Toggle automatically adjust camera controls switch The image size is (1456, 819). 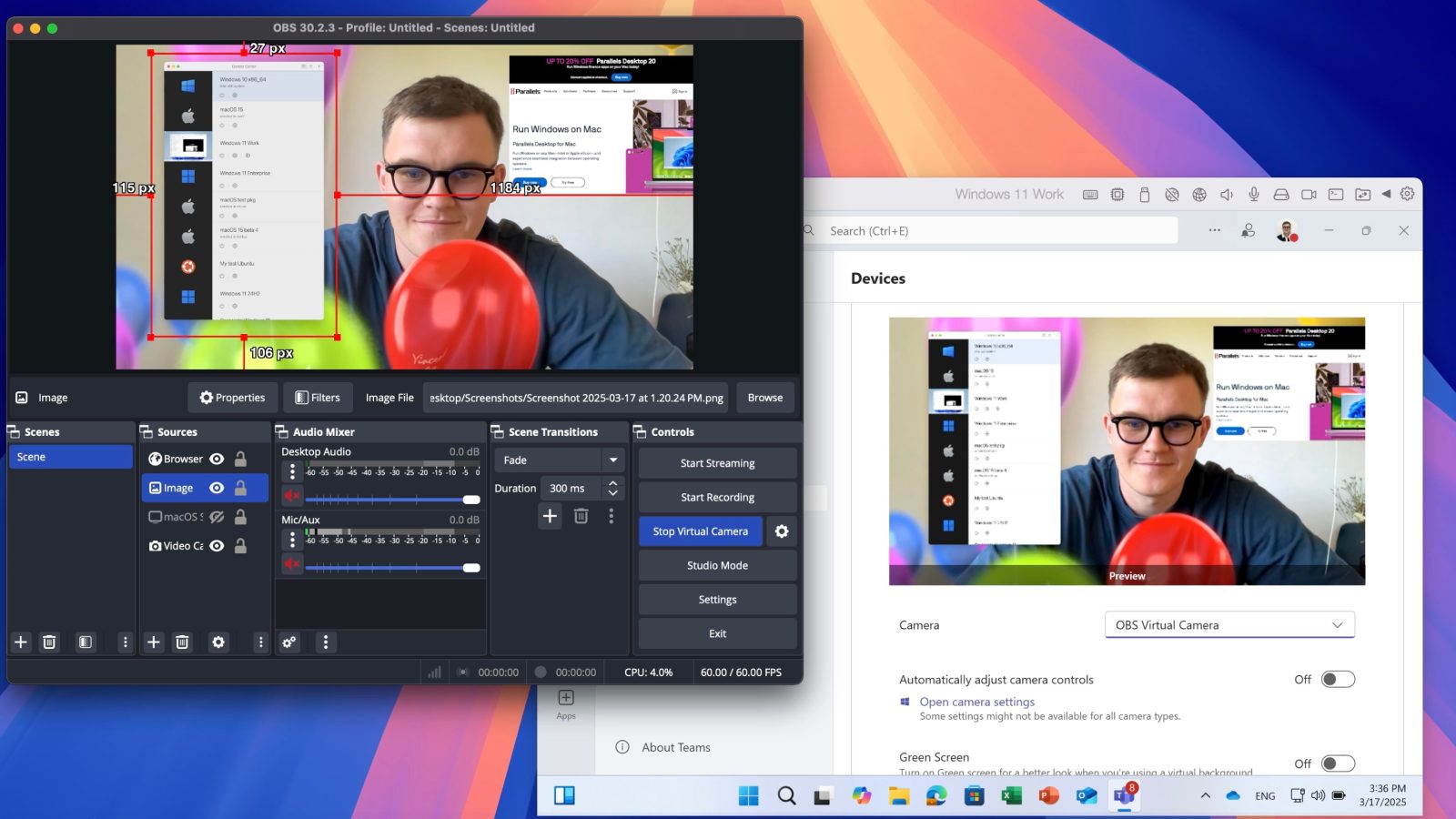click(1338, 680)
